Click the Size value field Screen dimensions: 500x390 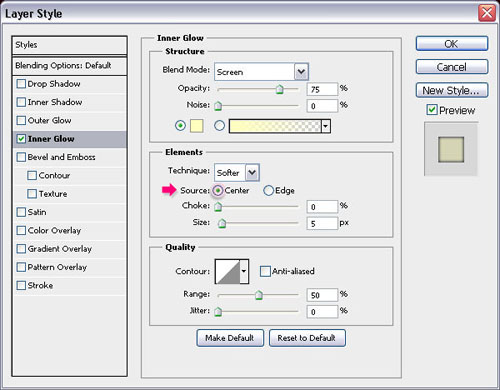point(322,223)
